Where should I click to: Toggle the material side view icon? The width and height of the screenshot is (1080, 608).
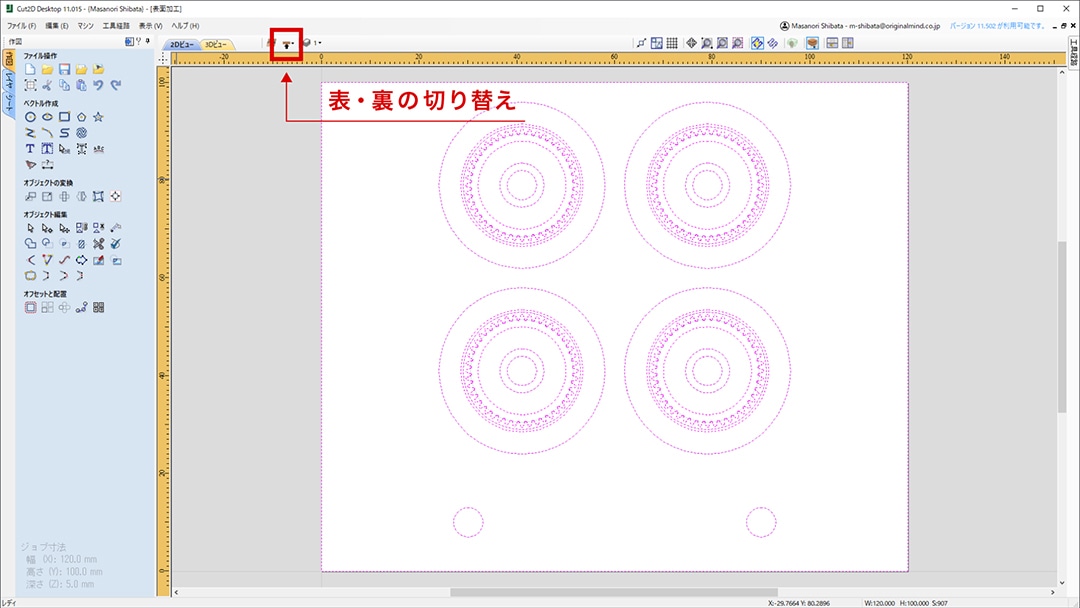812,43
